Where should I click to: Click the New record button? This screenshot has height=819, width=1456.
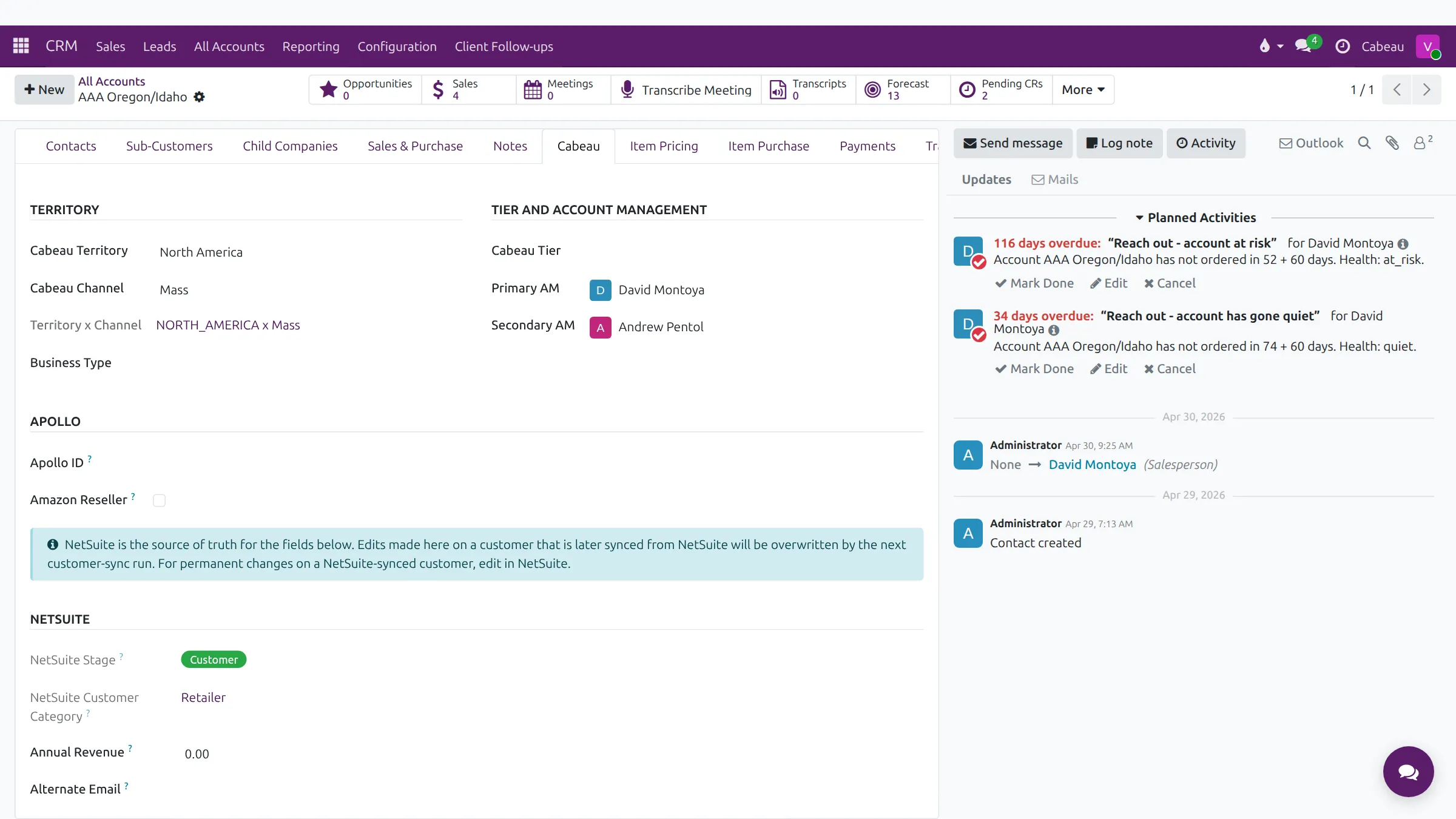click(x=44, y=90)
